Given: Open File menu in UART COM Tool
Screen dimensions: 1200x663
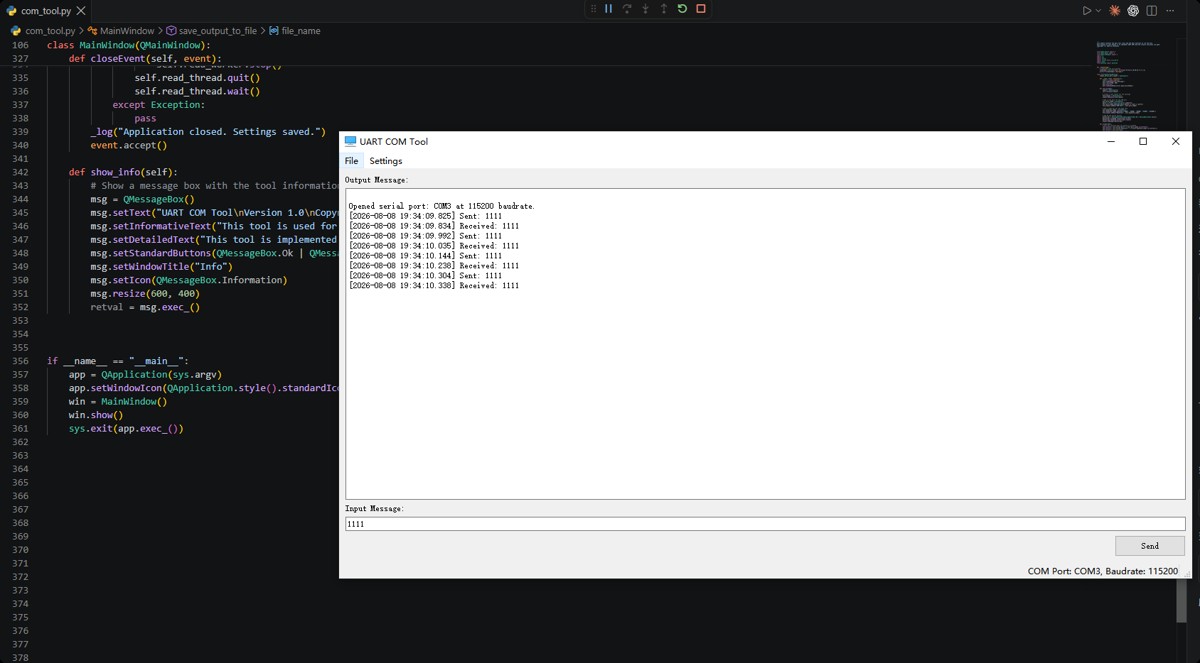Looking at the screenshot, I should pos(352,161).
